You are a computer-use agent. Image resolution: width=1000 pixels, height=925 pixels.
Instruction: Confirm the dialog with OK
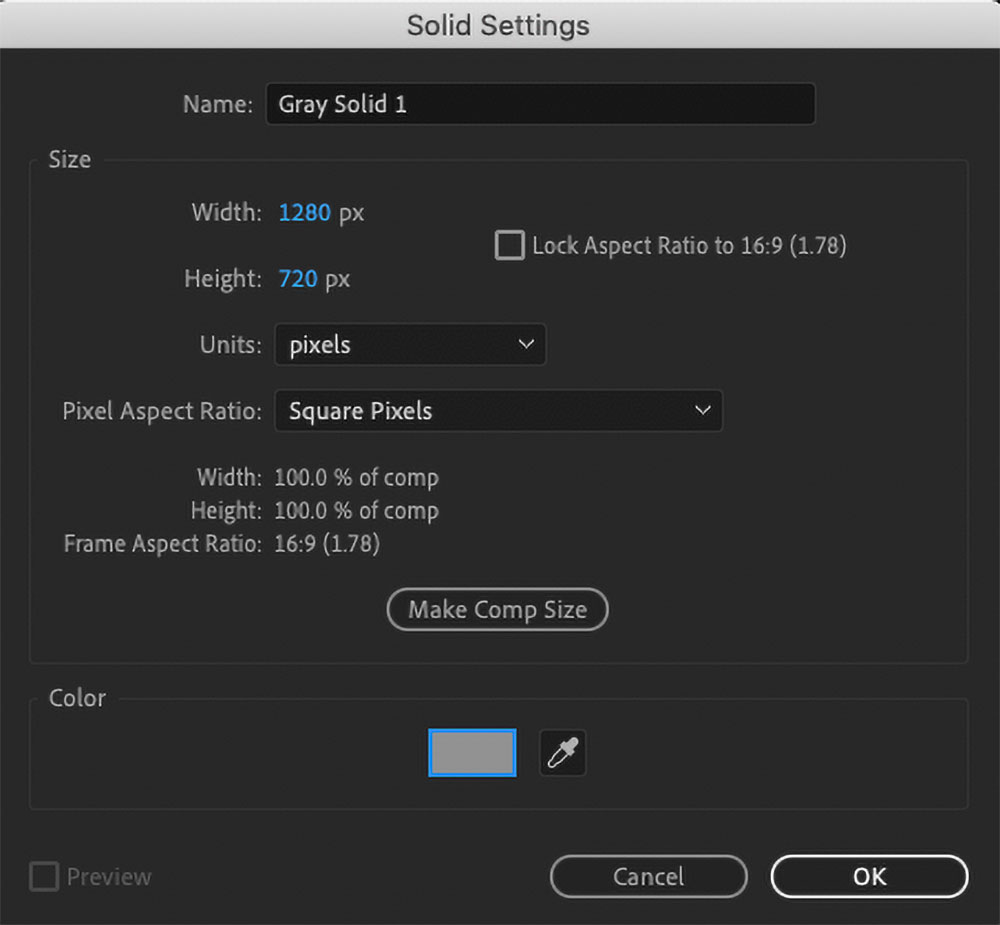pyautogui.click(x=869, y=877)
